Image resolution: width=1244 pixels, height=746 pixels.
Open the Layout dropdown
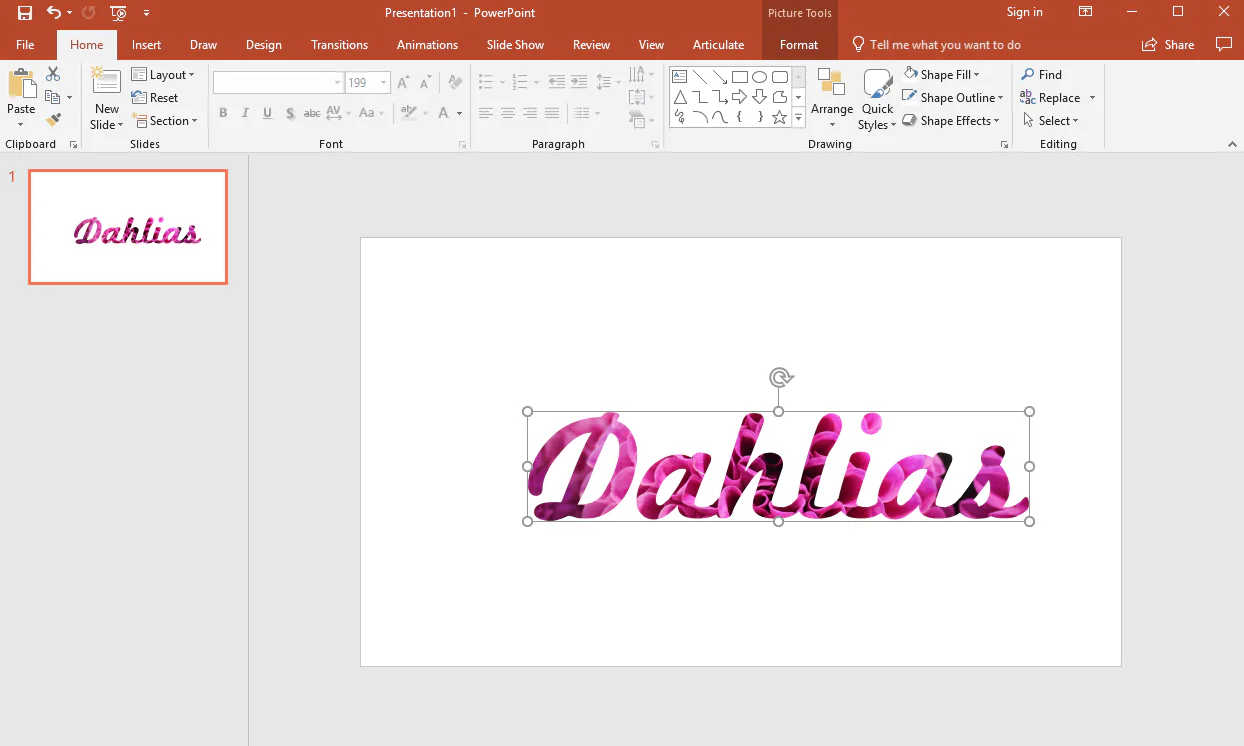coord(164,75)
